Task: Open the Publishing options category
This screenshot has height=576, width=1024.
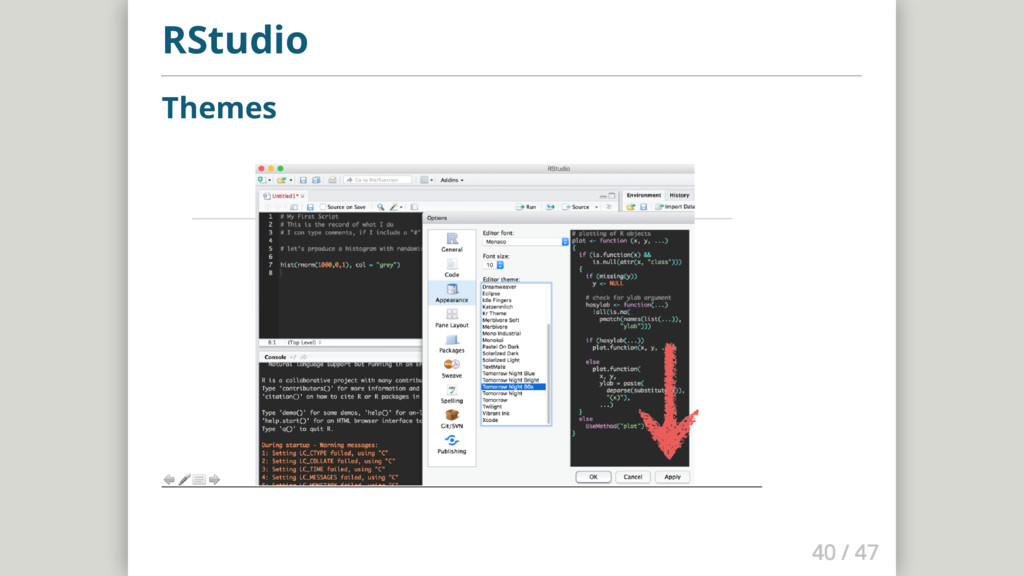Action: click(451, 445)
